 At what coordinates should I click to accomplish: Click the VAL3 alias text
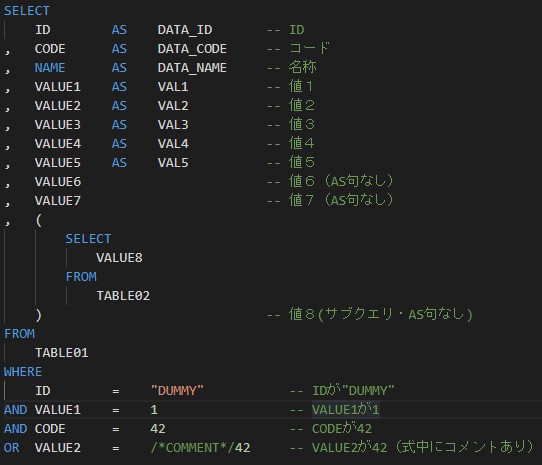(x=173, y=125)
